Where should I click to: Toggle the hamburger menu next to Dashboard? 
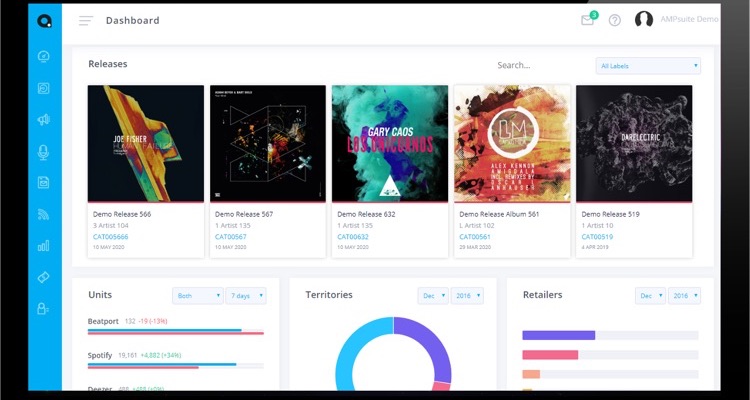[86, 21]
